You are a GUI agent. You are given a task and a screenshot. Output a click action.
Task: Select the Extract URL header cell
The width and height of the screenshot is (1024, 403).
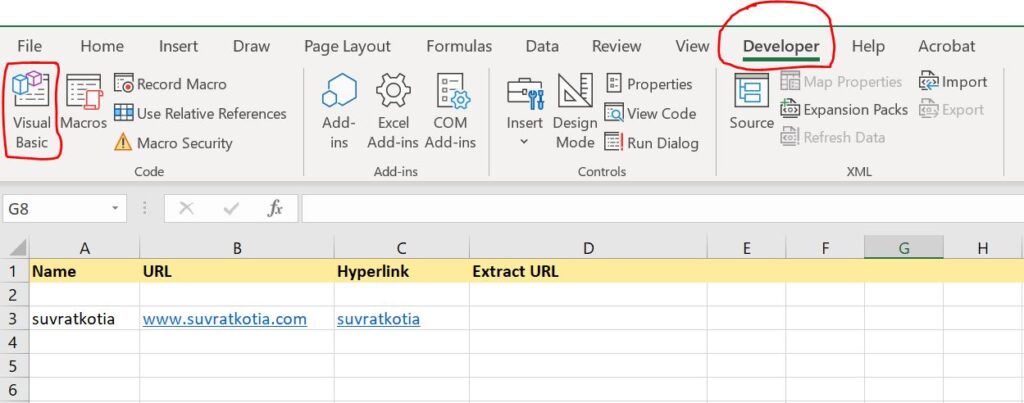pos(588,271)
